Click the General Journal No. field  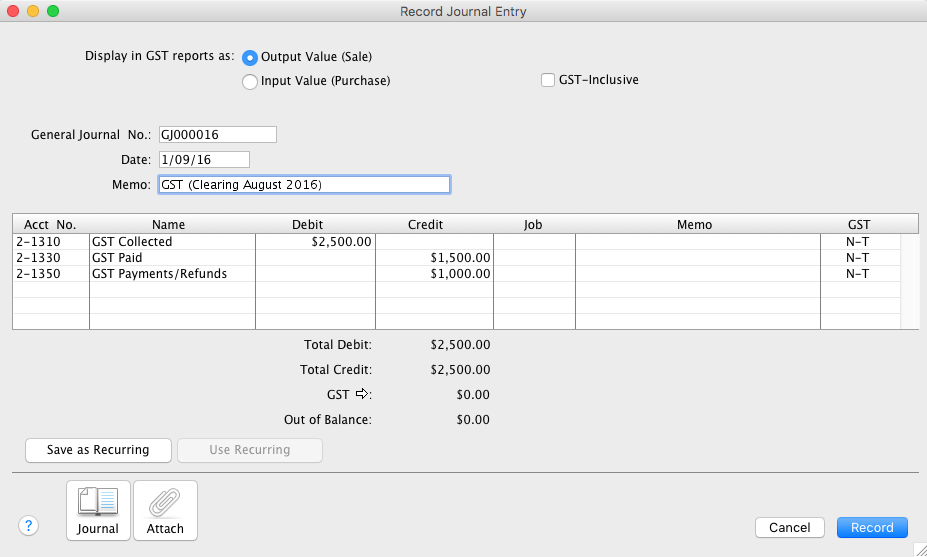tap(216, 135)
